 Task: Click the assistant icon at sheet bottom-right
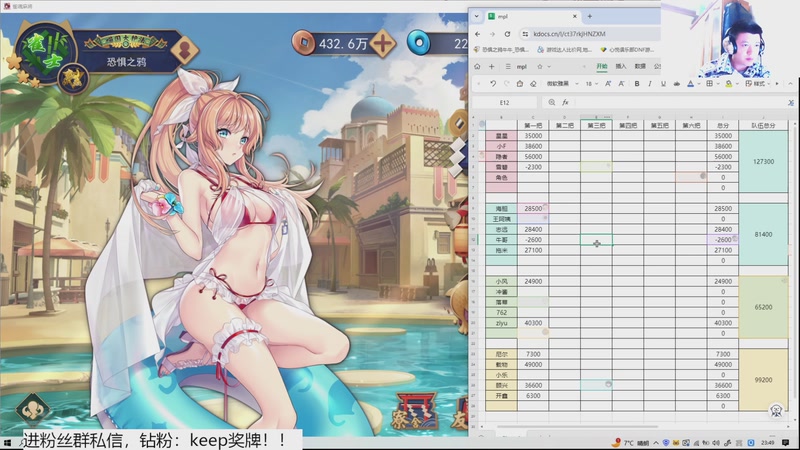point(777,411)
